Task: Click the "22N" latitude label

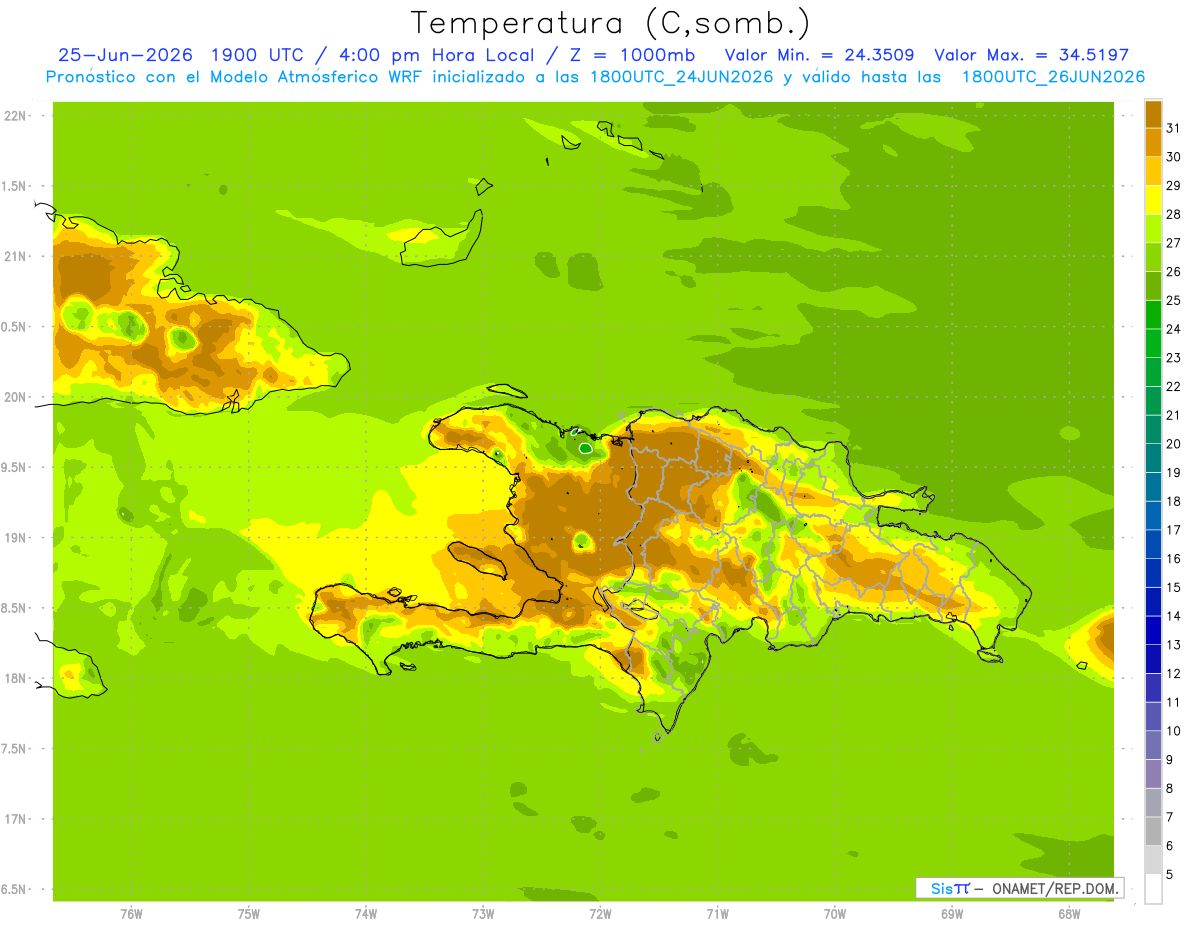Action: 15,116
